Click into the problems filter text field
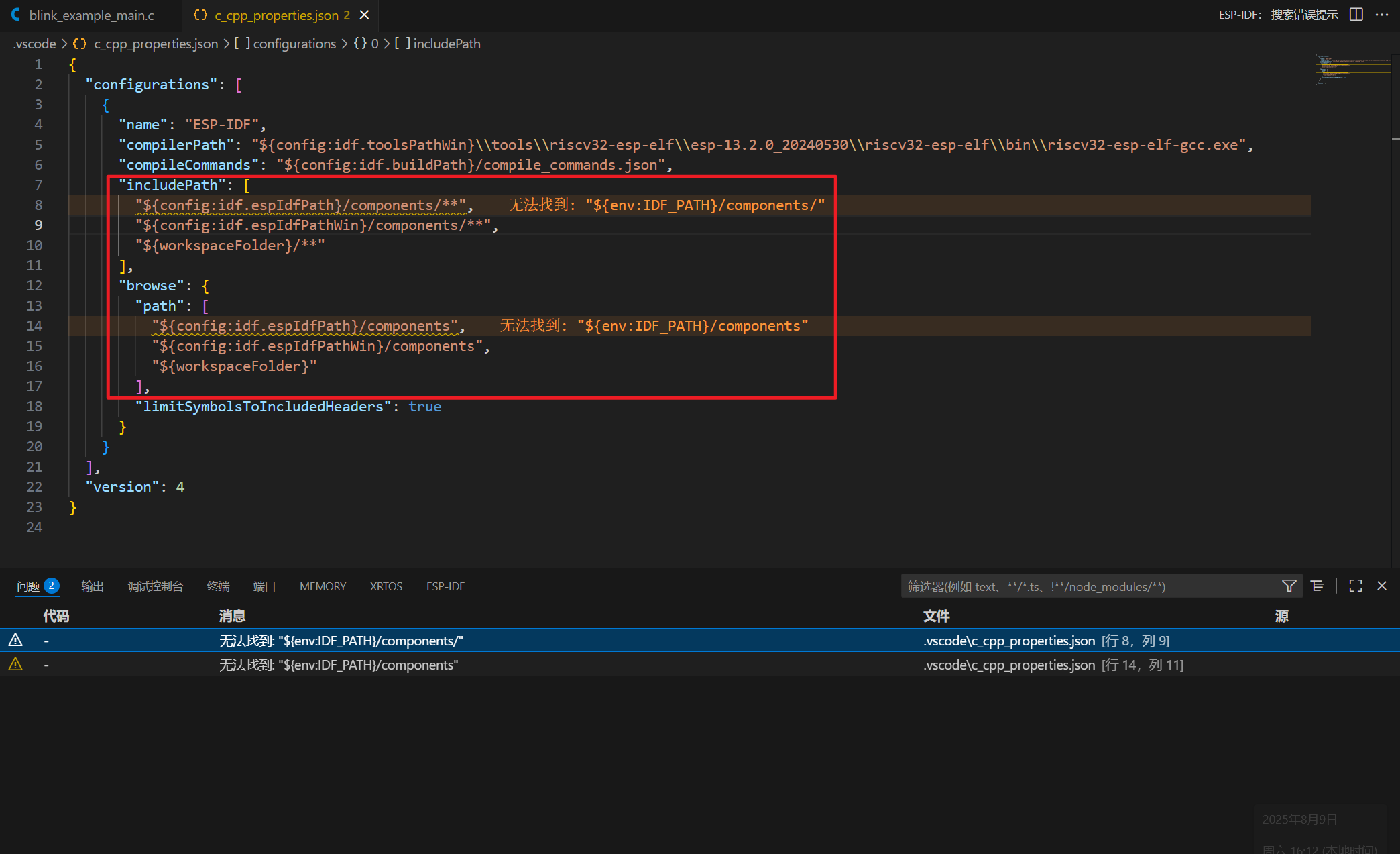The width and height of the screenshot is (1400, 854). (x=1086, y=586)
